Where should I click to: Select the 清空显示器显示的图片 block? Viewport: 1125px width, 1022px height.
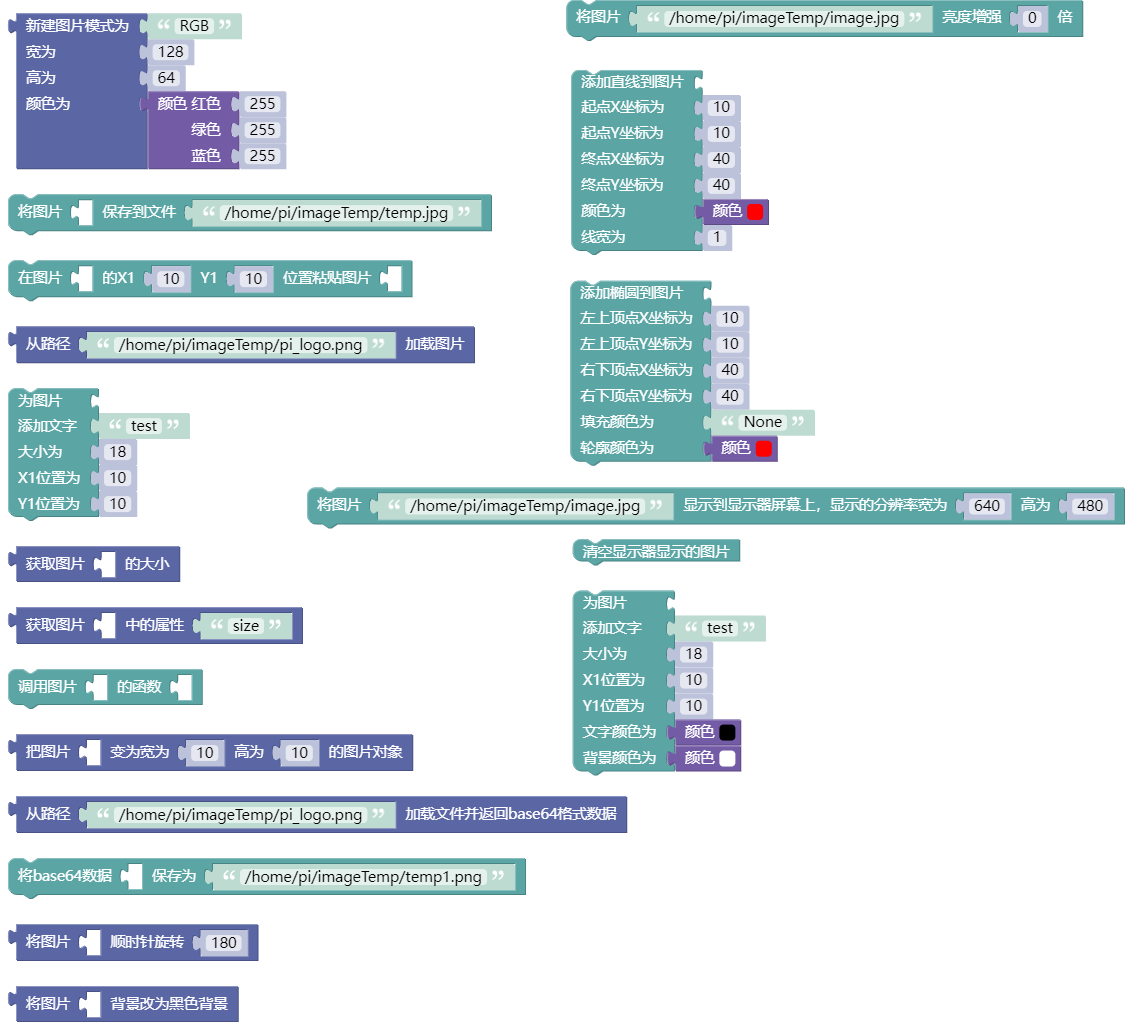656,551
